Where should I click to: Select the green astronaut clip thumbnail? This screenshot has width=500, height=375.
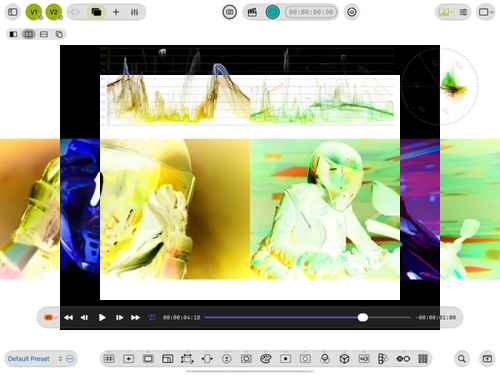(325, 209)
